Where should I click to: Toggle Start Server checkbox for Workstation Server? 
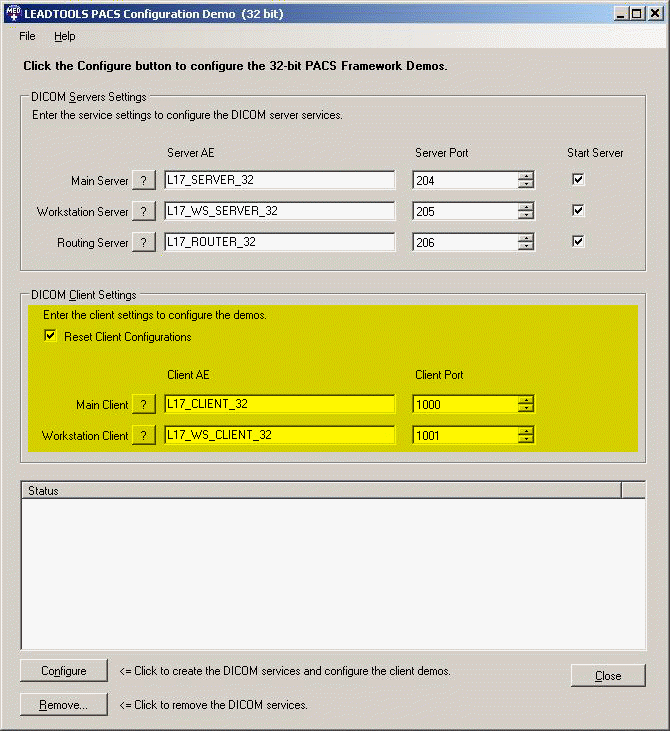tap(578, 211)
